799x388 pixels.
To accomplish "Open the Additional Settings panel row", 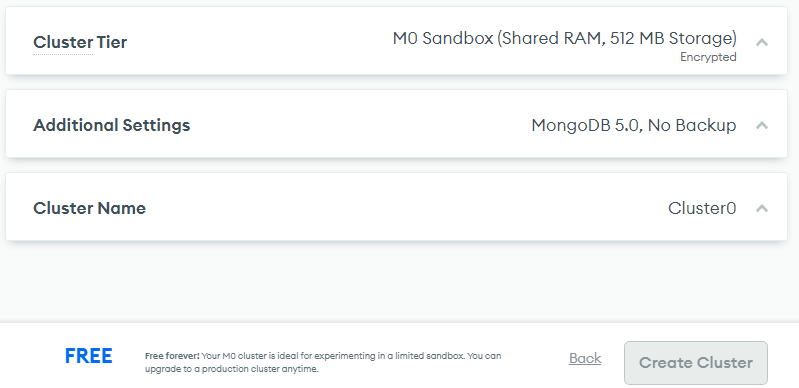I will 396,124.
